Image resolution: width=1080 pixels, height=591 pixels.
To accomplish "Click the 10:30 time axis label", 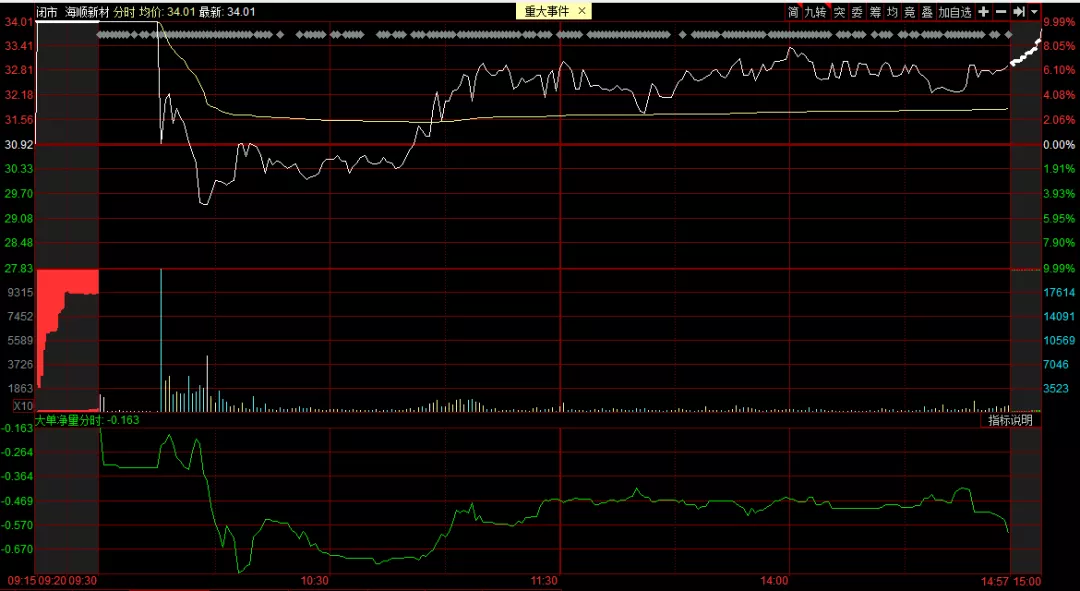I will [315, 581].
